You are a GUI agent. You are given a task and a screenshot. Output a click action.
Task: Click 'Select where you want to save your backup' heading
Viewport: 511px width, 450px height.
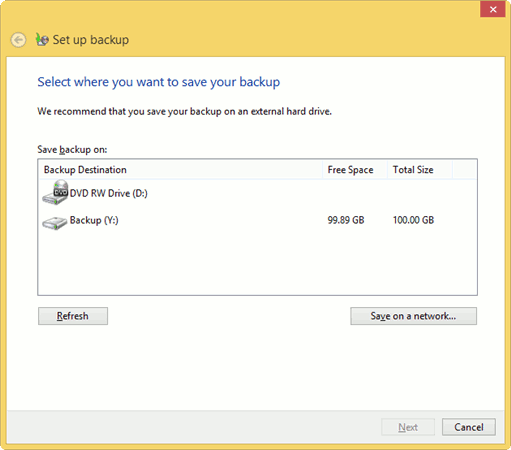tap(159, 82)
